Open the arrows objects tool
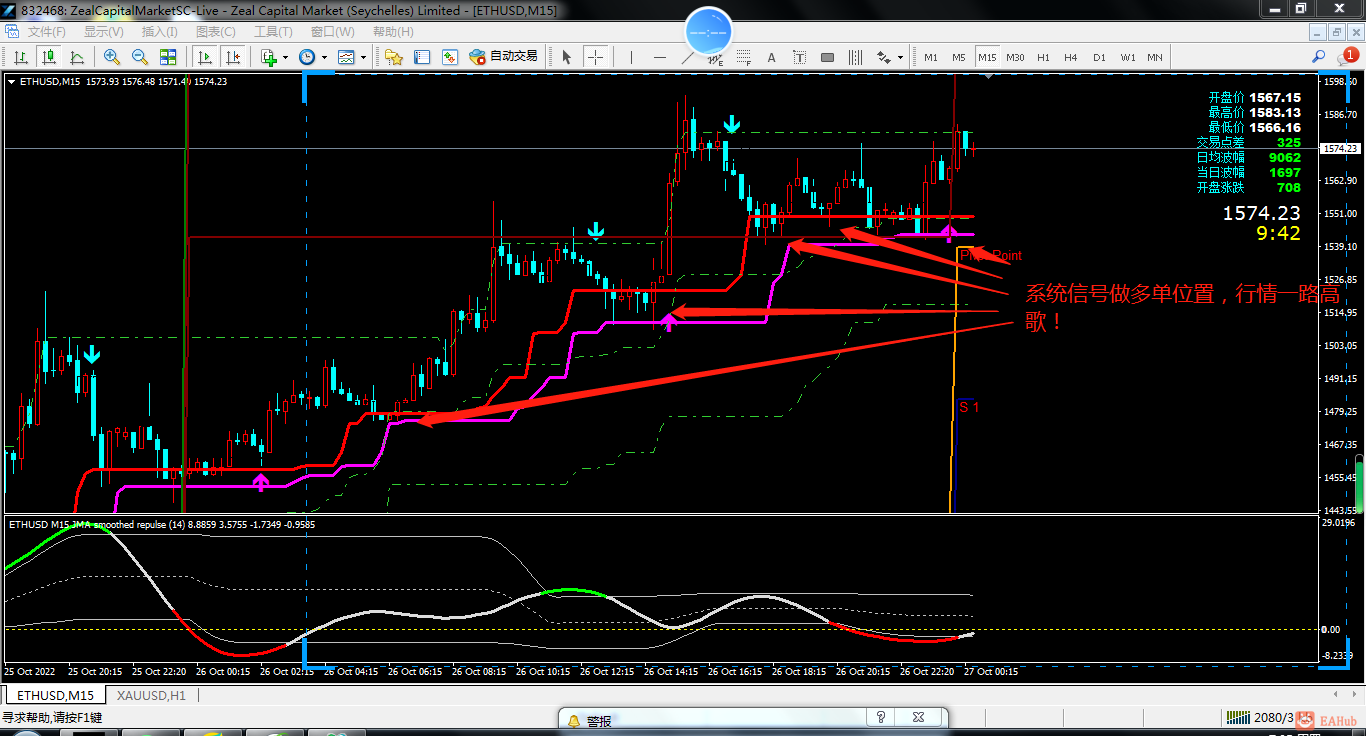Image resolution: width=1366 pixels, height=736 pixels. (x=884, y=57)
